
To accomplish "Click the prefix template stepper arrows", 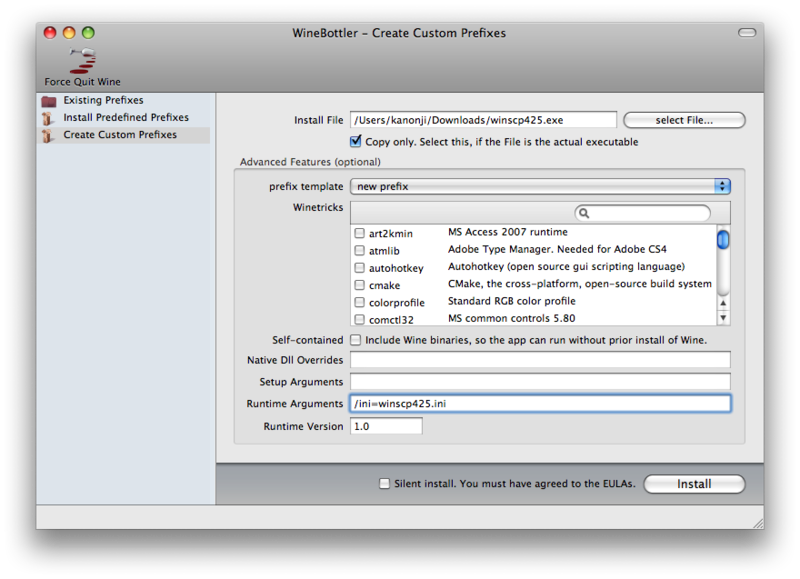I will click(722, 186).
